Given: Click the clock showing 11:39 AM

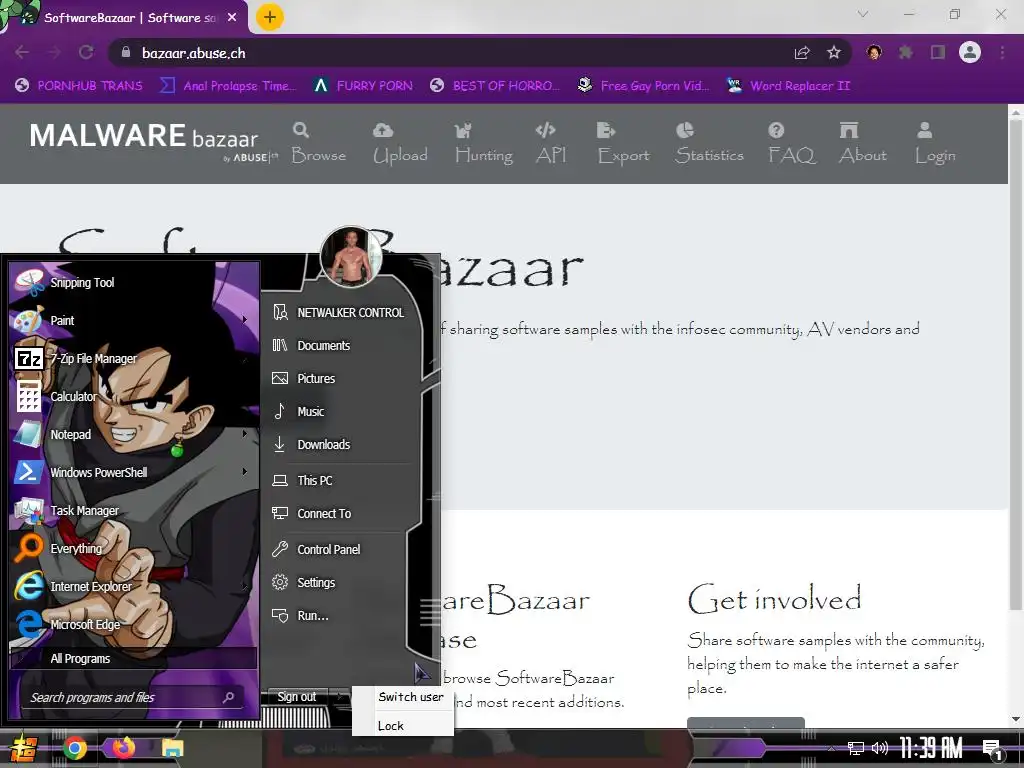Looking at the screenshot, I should click(x=931, y=748).
